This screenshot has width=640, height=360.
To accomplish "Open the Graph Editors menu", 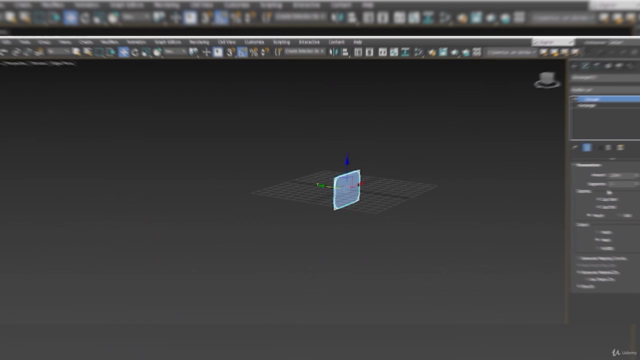I will tap(168, 42).
